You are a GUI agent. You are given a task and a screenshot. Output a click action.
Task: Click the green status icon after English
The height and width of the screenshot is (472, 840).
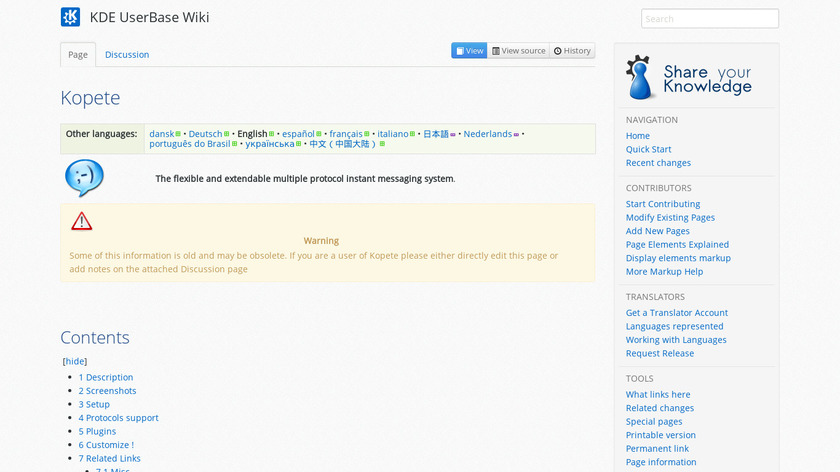[x=272, y=134]
